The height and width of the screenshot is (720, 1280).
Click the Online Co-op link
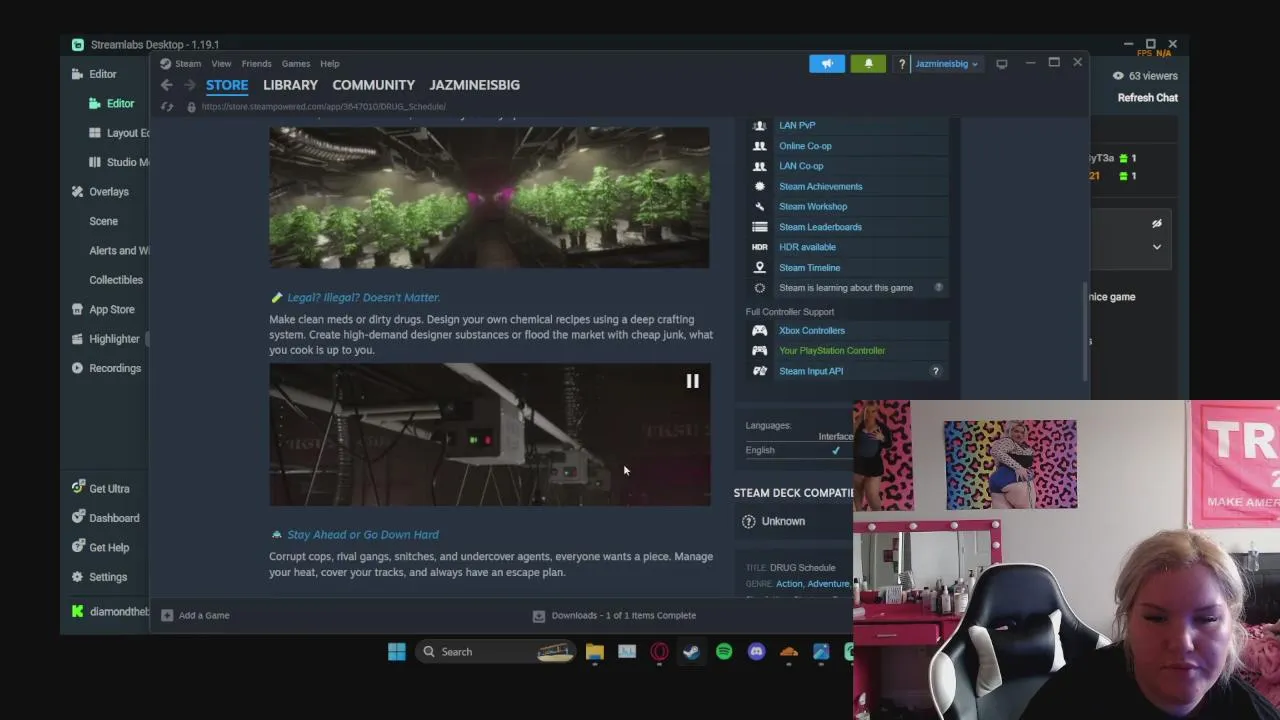(x=805, y=146)
